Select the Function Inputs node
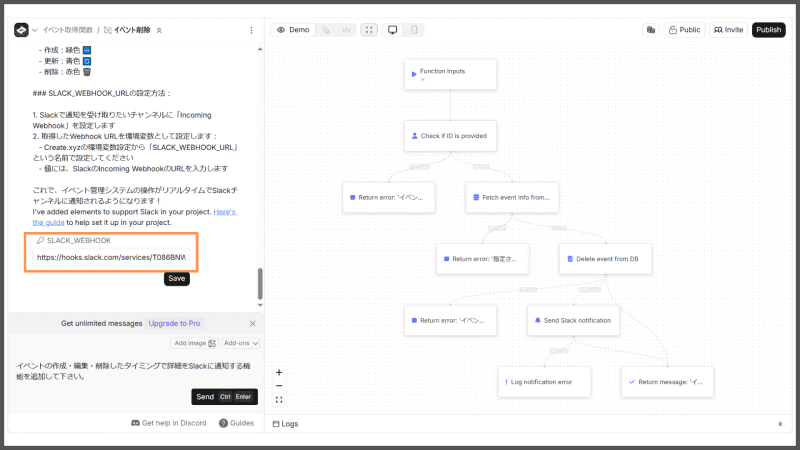 click(450, 74)
